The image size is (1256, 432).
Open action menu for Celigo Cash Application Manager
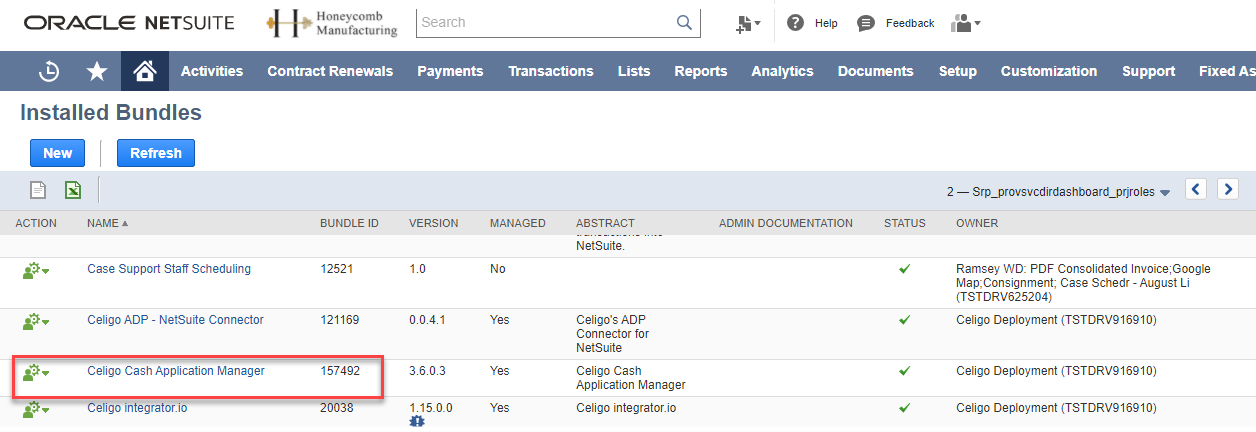point(36,372)
